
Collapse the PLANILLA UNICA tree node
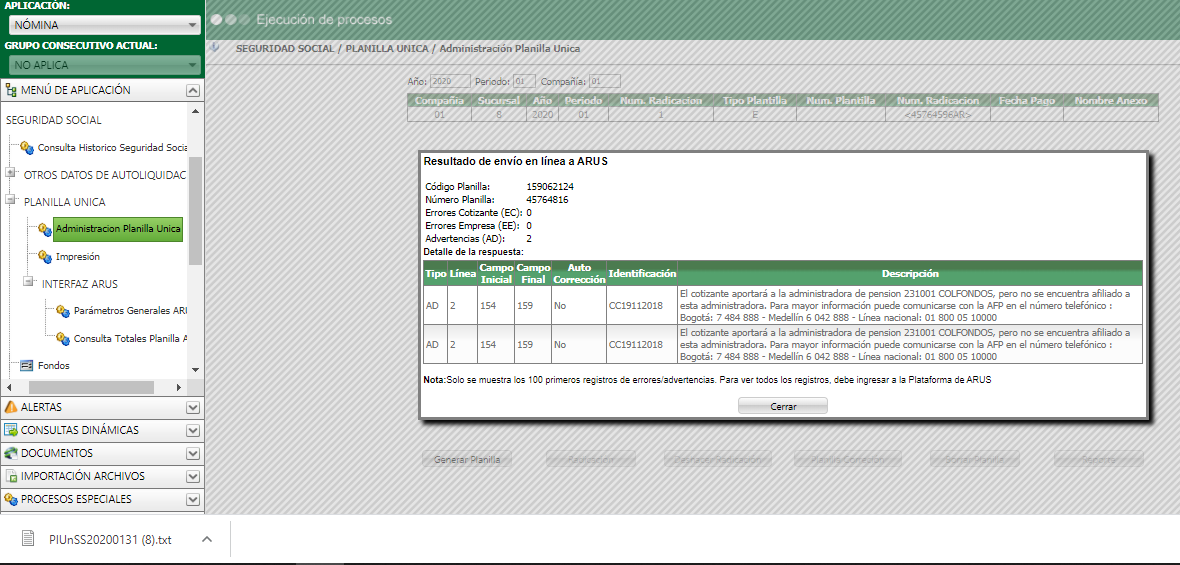[11, 200]
